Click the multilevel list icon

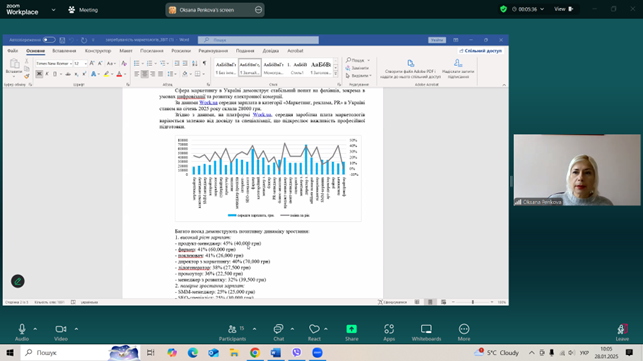(162, 63)
